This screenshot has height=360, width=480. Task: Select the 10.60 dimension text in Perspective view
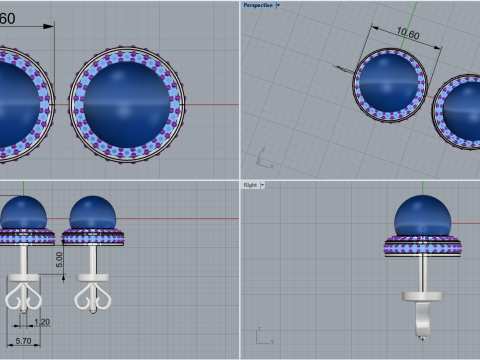click(x=408, y=33)
